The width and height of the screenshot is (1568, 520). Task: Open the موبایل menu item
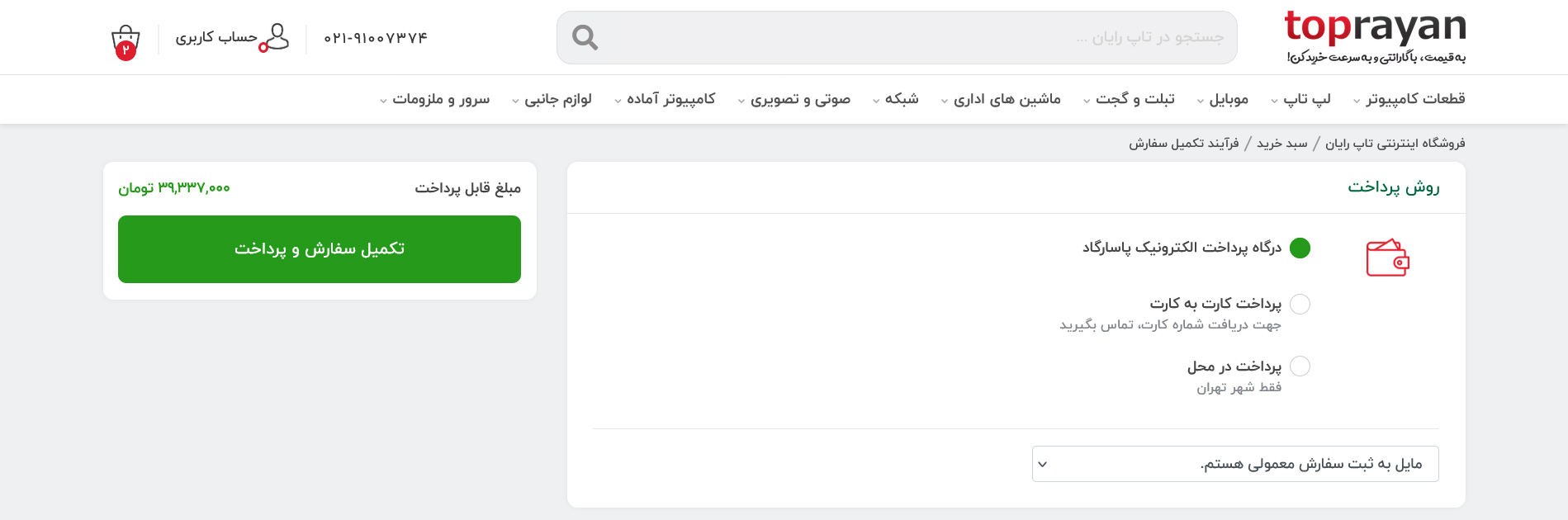coord(1223,99)
